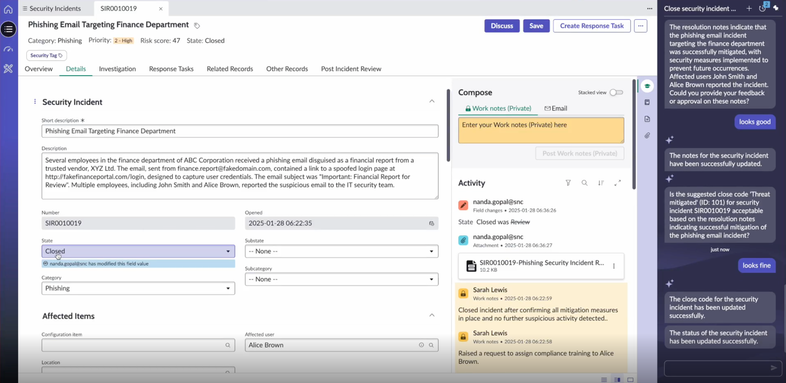Screen dimensions: 786x383
Task: Click the AI sparkle icon in assistant header
Action: pos(776,8)
